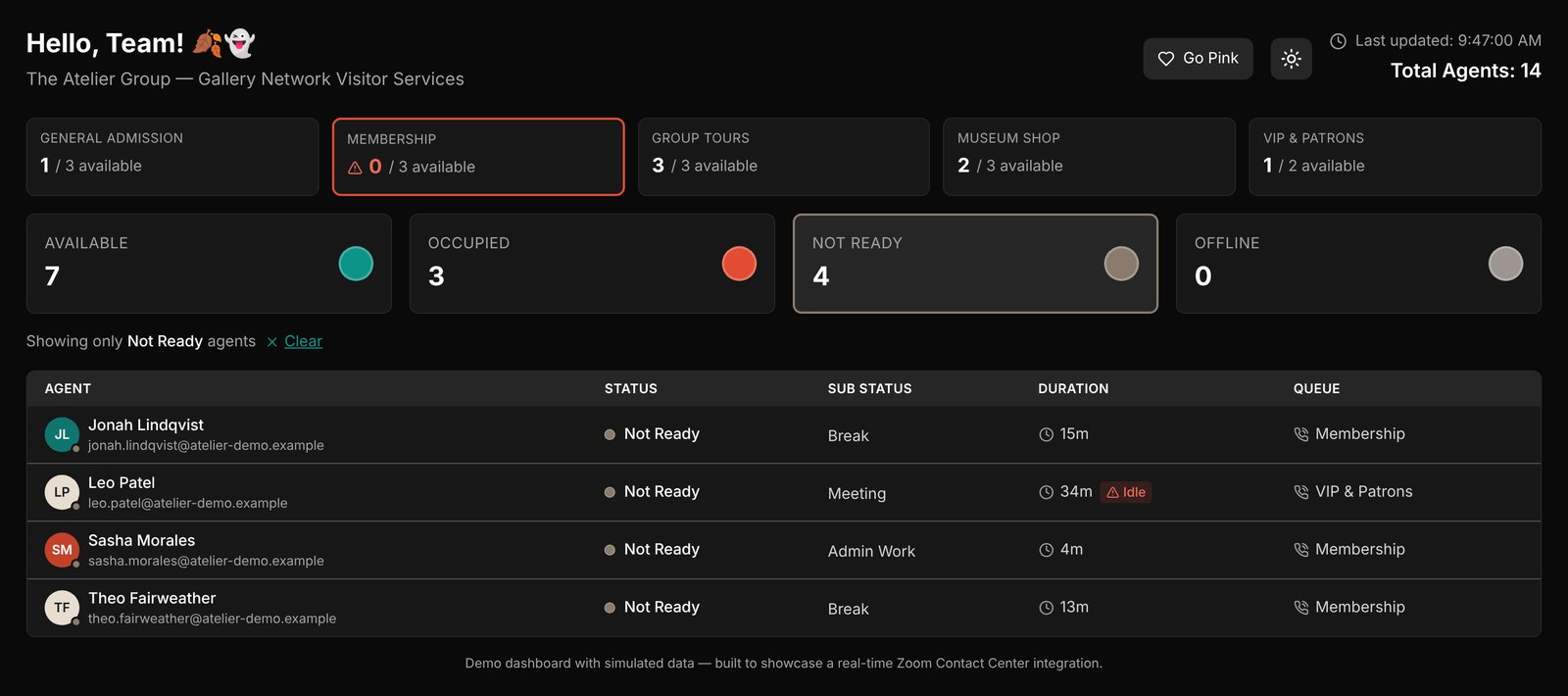
Task: Select the Museum Shop queue card
Action: click(x=1089, y=157)
